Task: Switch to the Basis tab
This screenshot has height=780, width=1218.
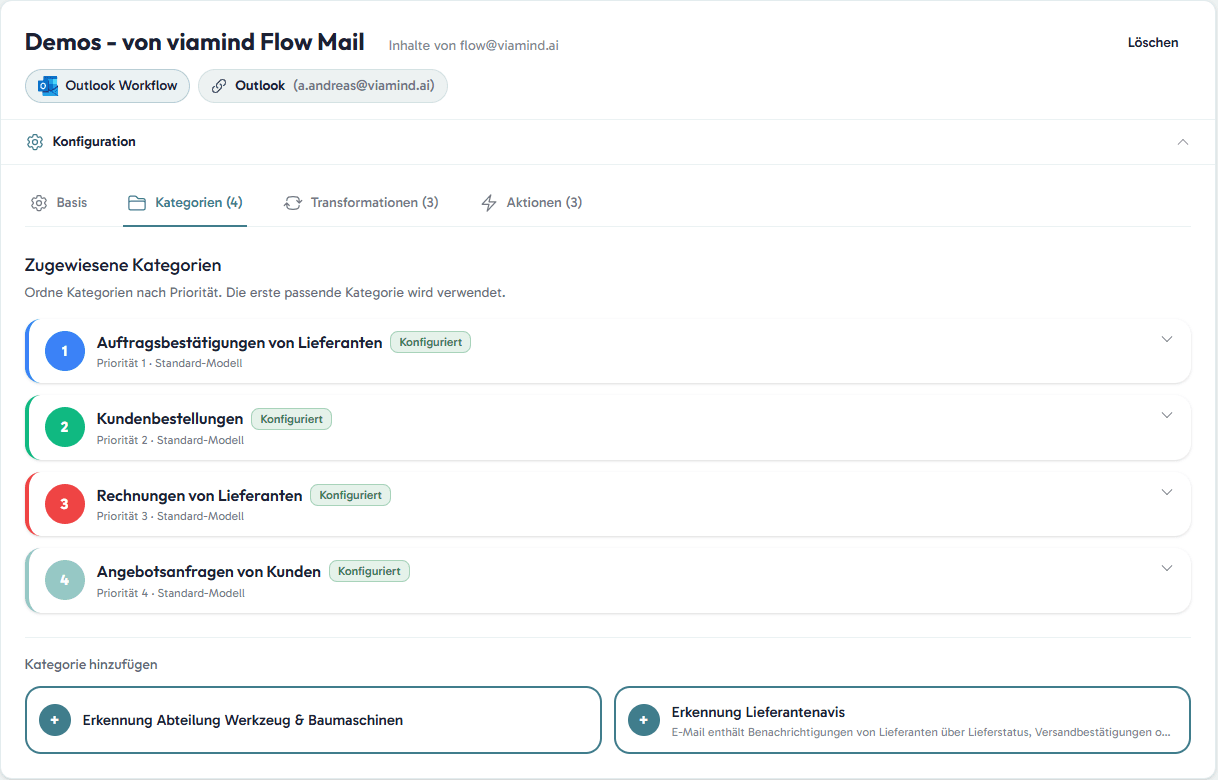Action: point(59,203)
